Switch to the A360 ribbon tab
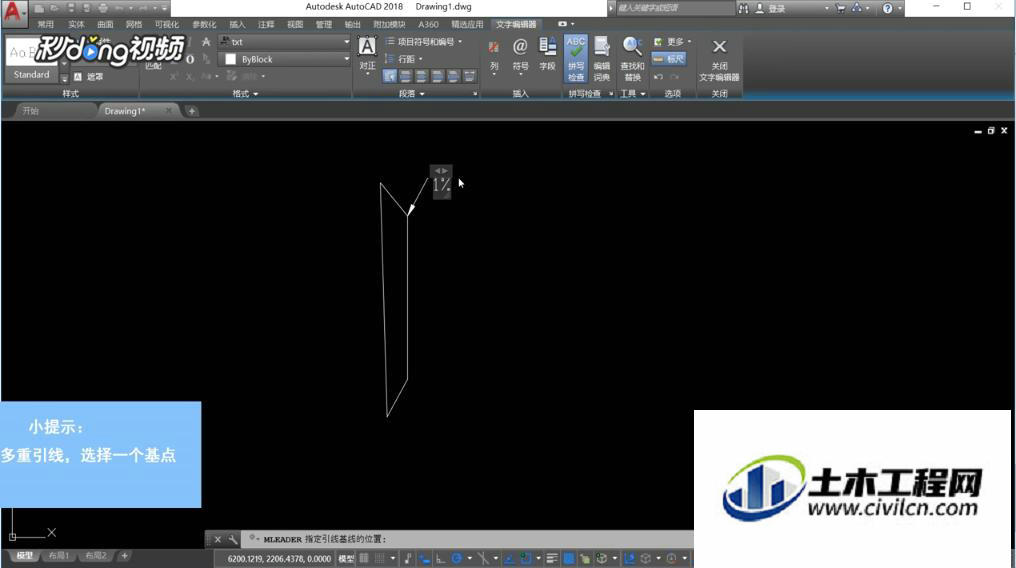 tap(428, 25)
